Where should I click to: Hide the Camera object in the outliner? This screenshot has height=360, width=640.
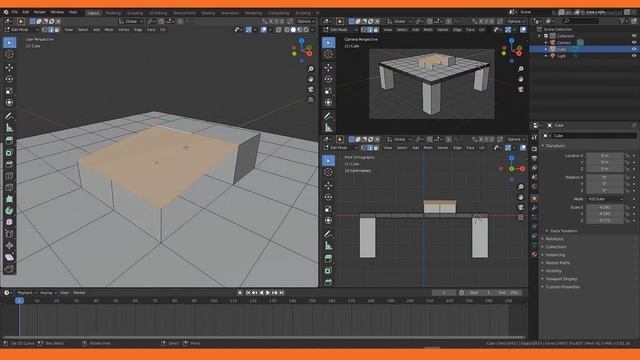(x=634, y=42)
